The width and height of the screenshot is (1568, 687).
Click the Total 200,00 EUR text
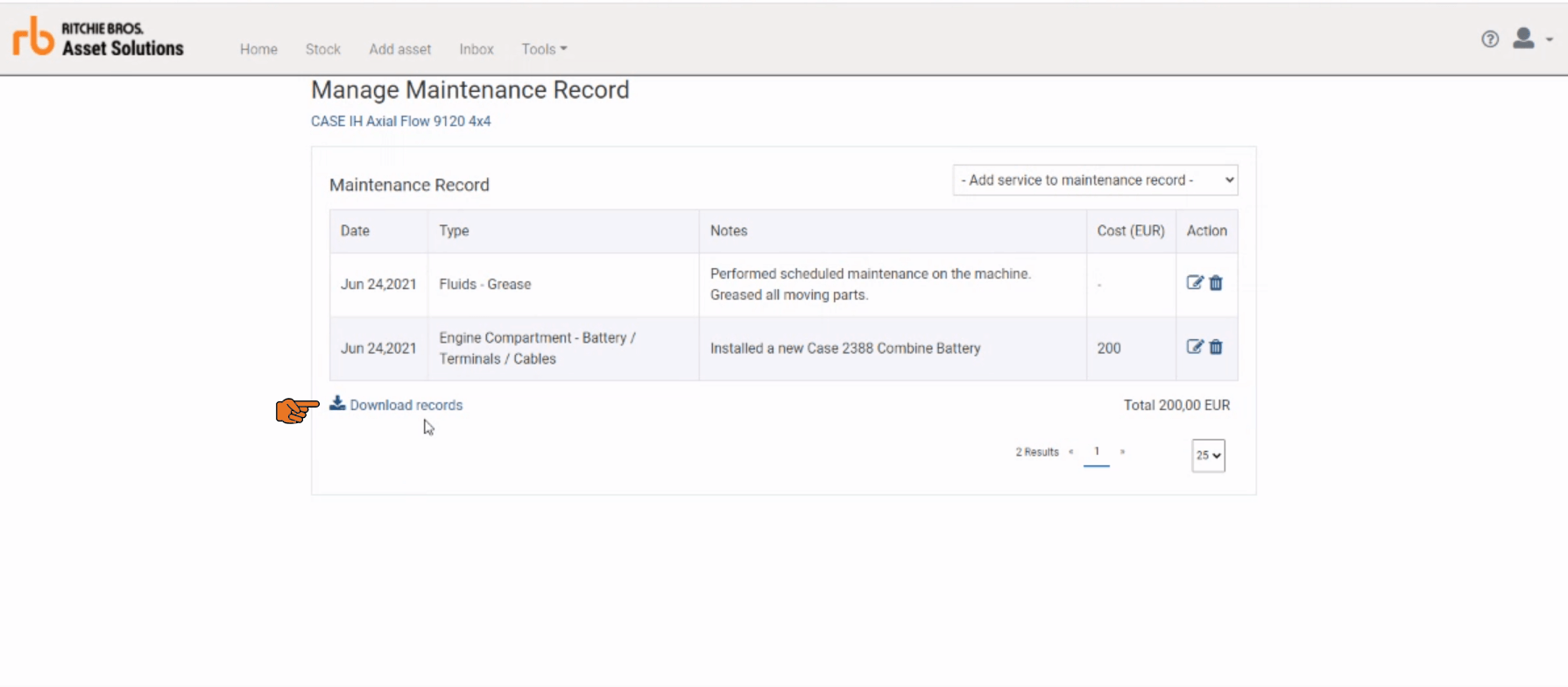point(1176,405)
